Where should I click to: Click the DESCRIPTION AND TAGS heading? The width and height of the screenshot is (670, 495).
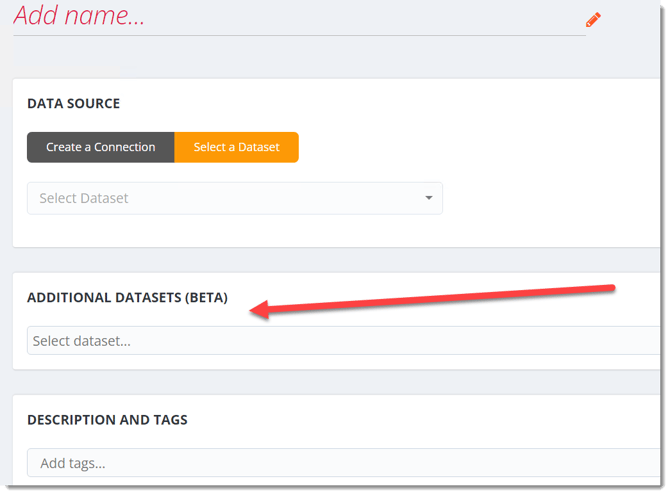tap(107, 420)
